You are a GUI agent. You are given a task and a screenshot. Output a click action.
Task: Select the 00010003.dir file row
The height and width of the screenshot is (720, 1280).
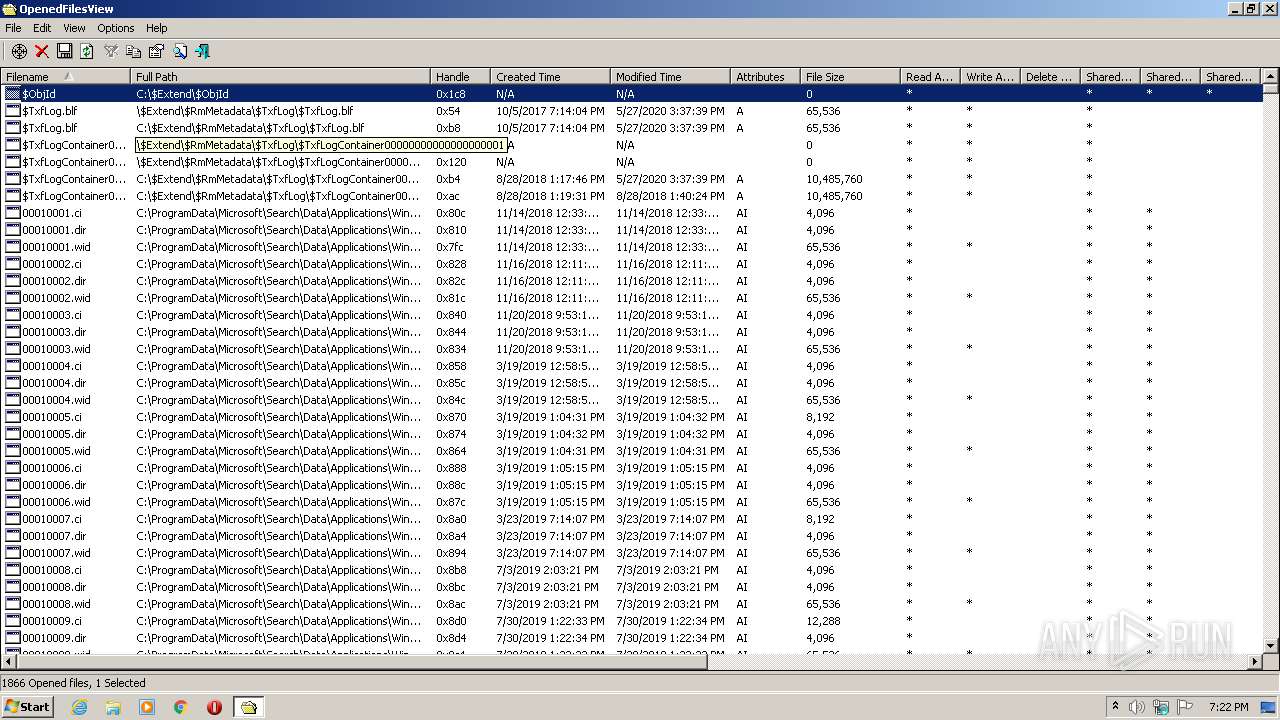click(x=632, y=332)
